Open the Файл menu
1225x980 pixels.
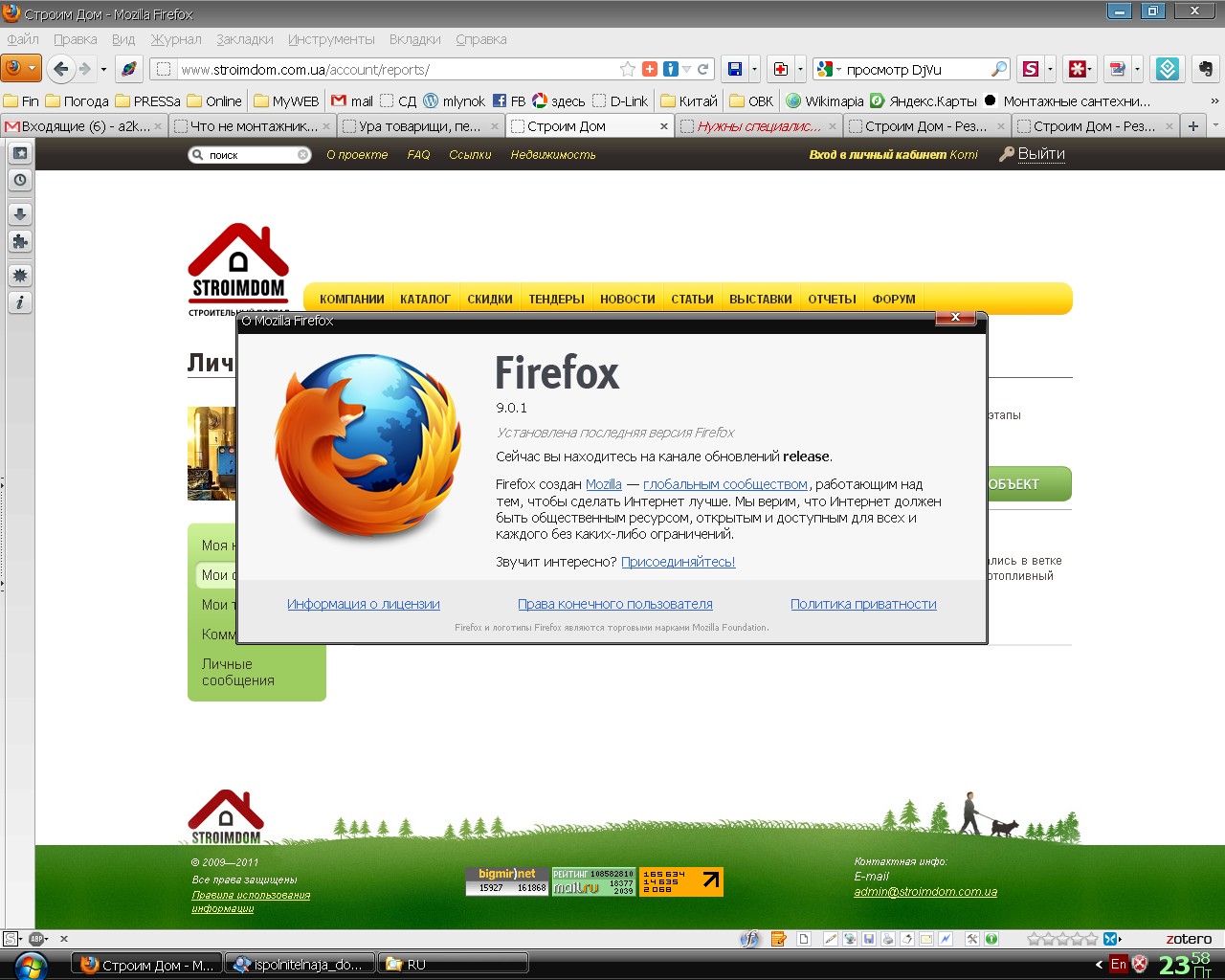click(23, 39)
